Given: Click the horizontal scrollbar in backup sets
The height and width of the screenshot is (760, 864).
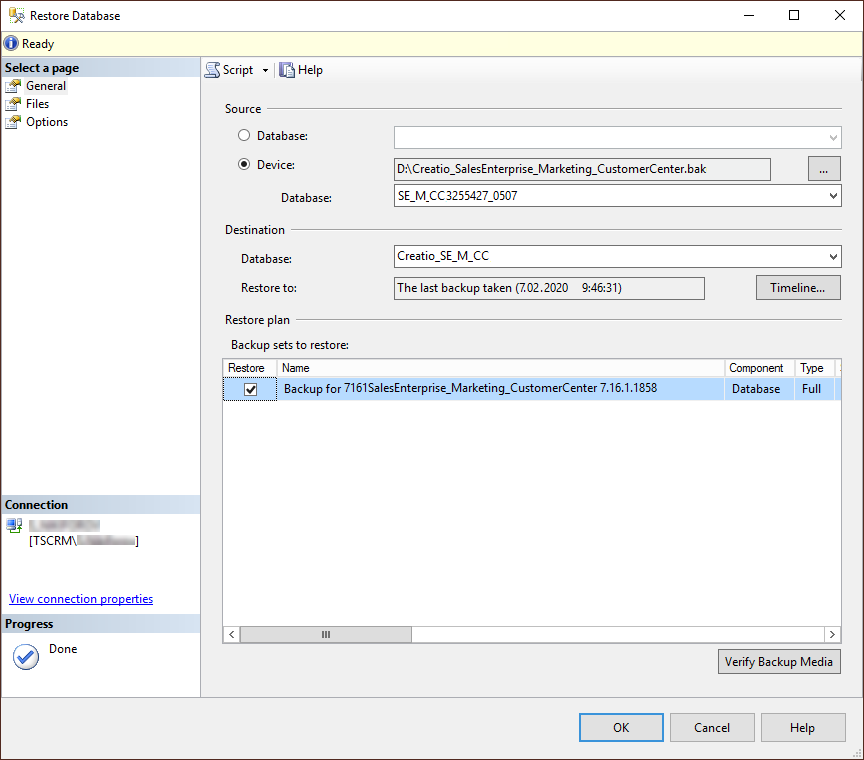Looking at the screenshot, I should (326, 635).
